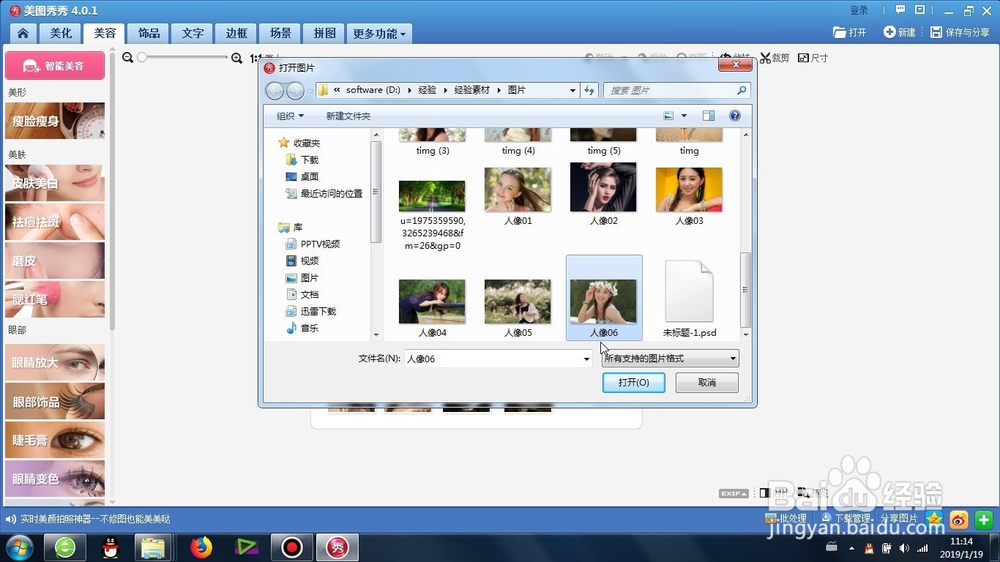Launch Firefox from the taskbar
The height and width of the screenshot is (562, 1000).
tap(201, 547)
